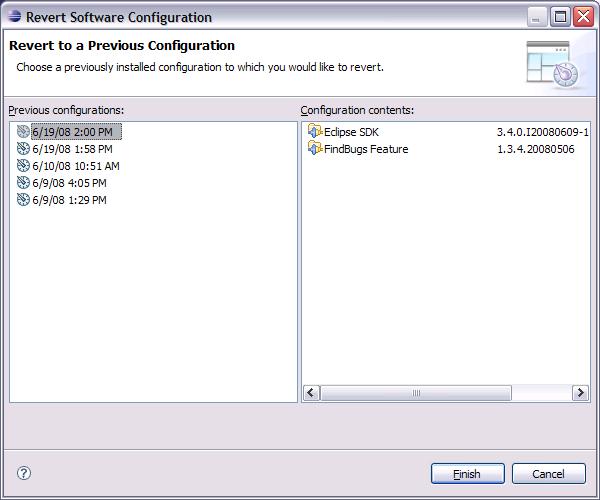Select the Eclipse SDK entry

[351, 132]
